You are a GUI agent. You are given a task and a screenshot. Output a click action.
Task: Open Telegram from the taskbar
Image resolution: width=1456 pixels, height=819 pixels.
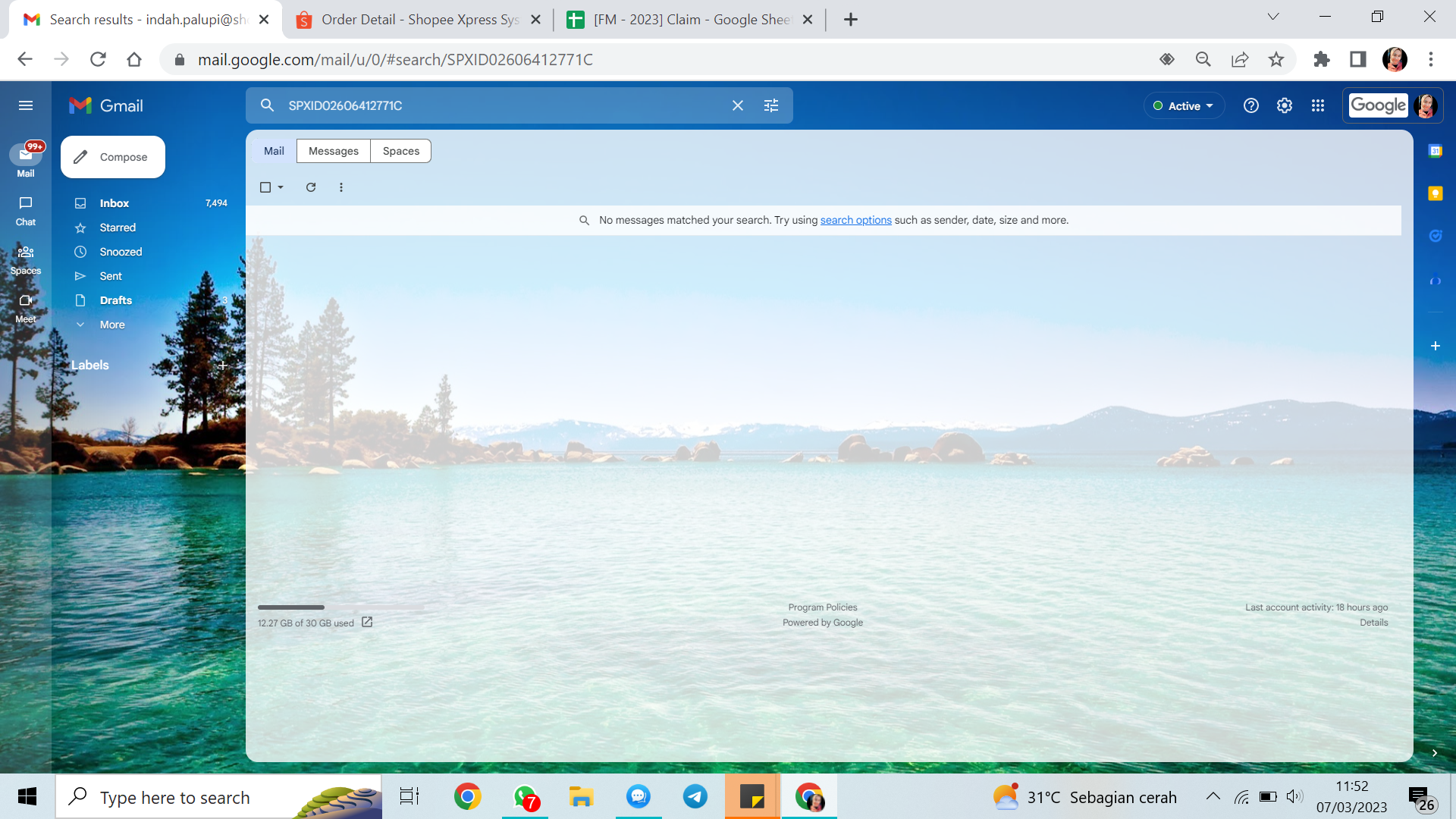coord(695,796)
